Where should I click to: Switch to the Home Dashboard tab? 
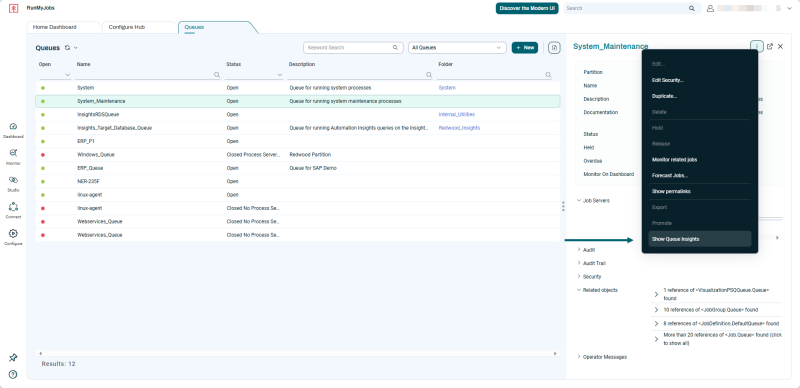coord(55,27)
